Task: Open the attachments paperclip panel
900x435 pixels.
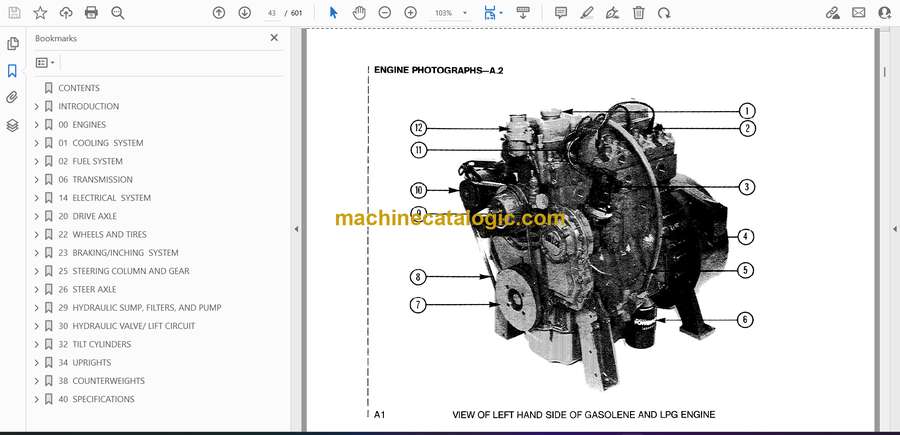Action: point(12,97)
